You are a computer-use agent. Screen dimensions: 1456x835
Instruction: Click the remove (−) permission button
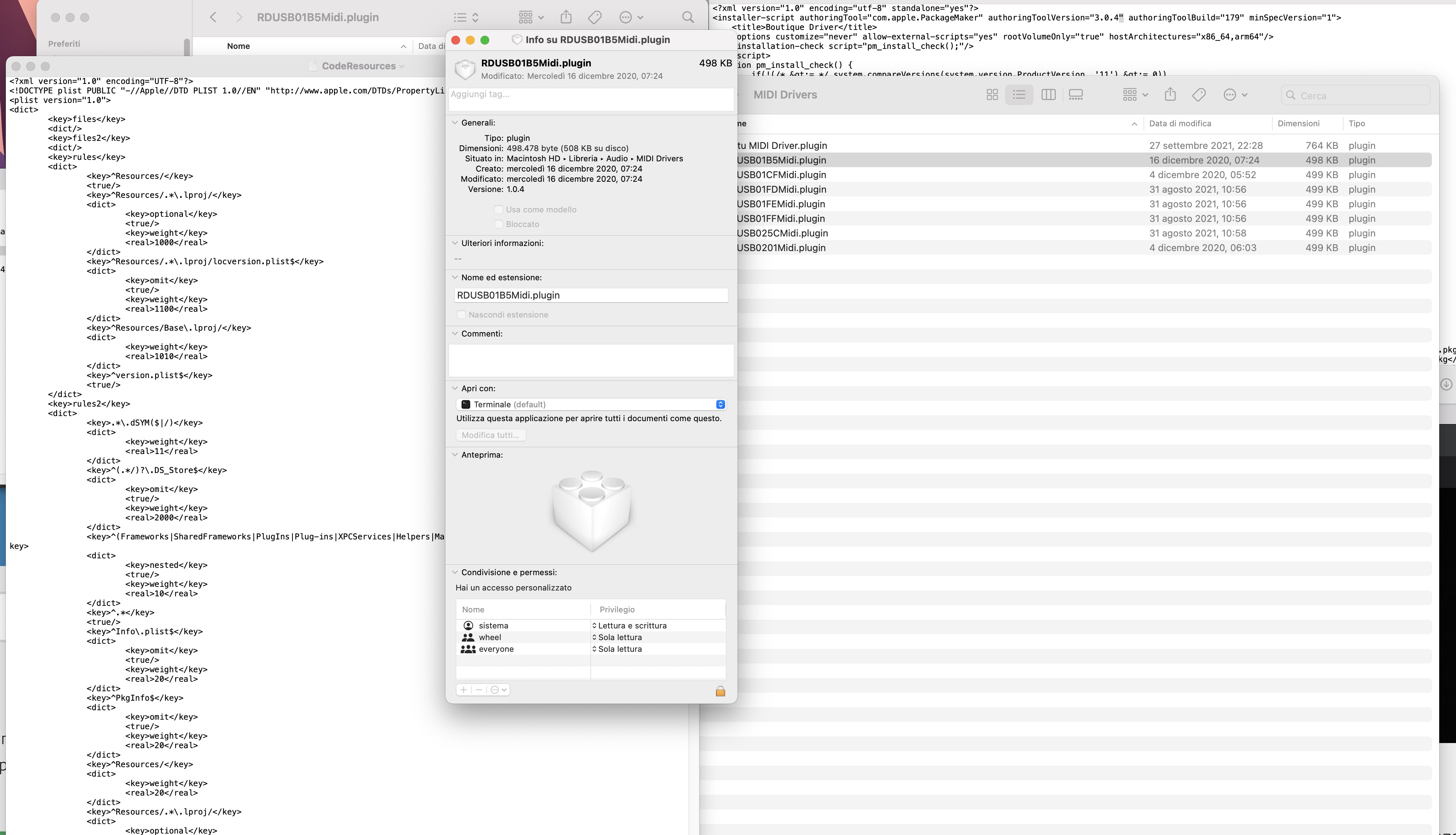[478, 690]
